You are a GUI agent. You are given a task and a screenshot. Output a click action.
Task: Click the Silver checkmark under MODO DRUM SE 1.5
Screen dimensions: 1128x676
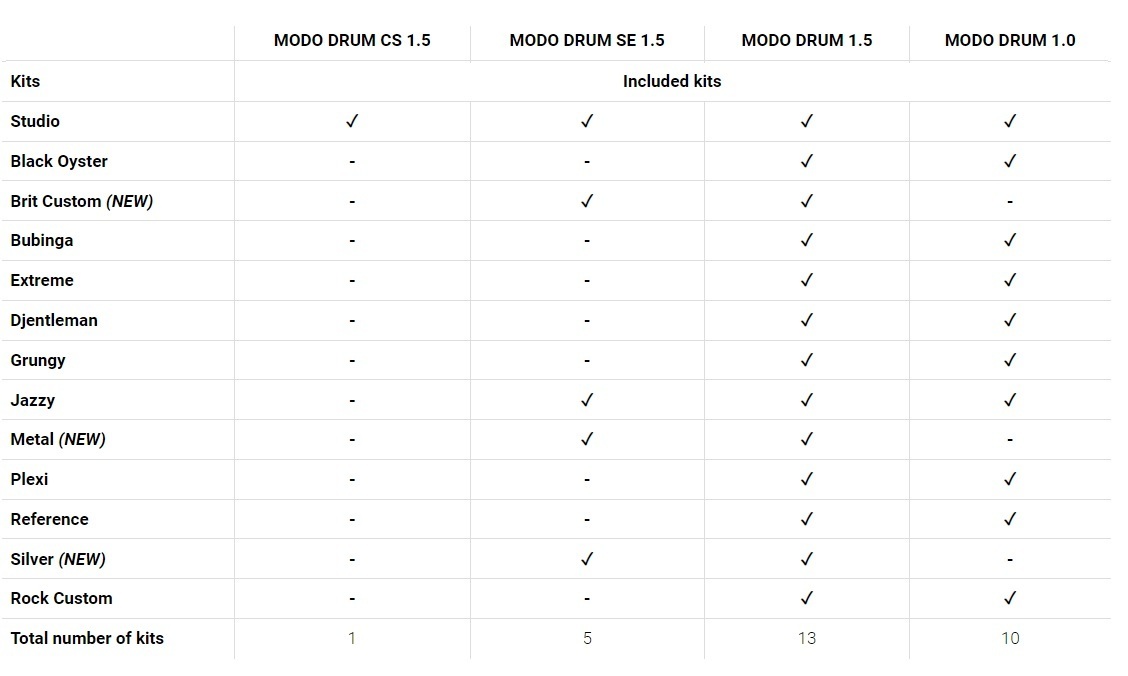pos(587,559)
